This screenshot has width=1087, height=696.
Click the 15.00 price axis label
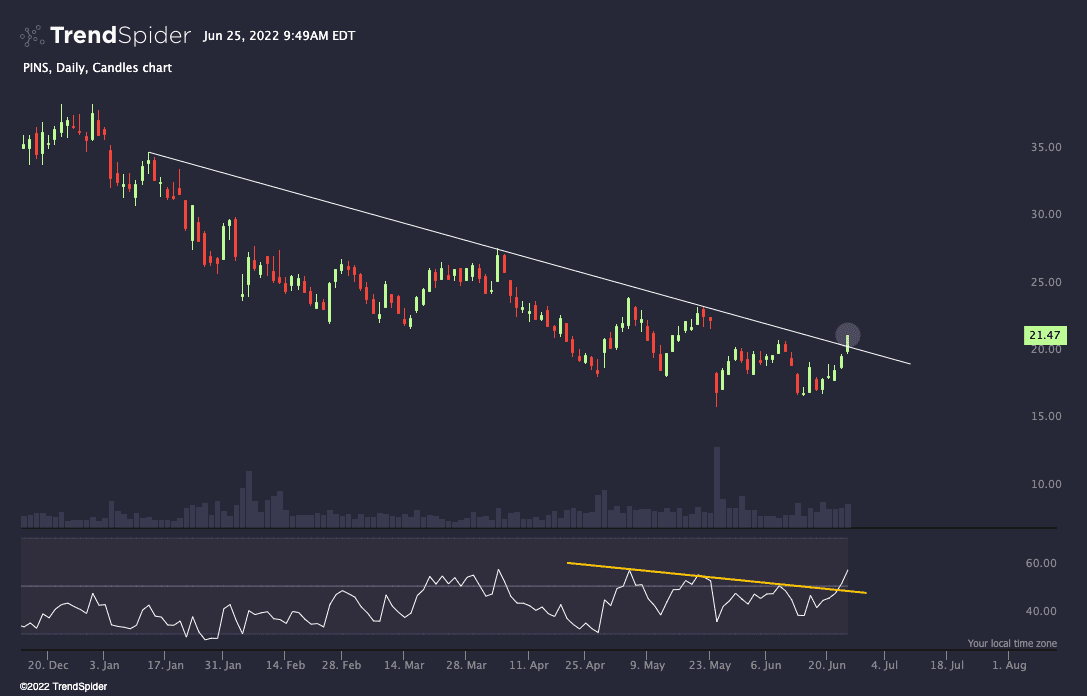point(1045,416)
